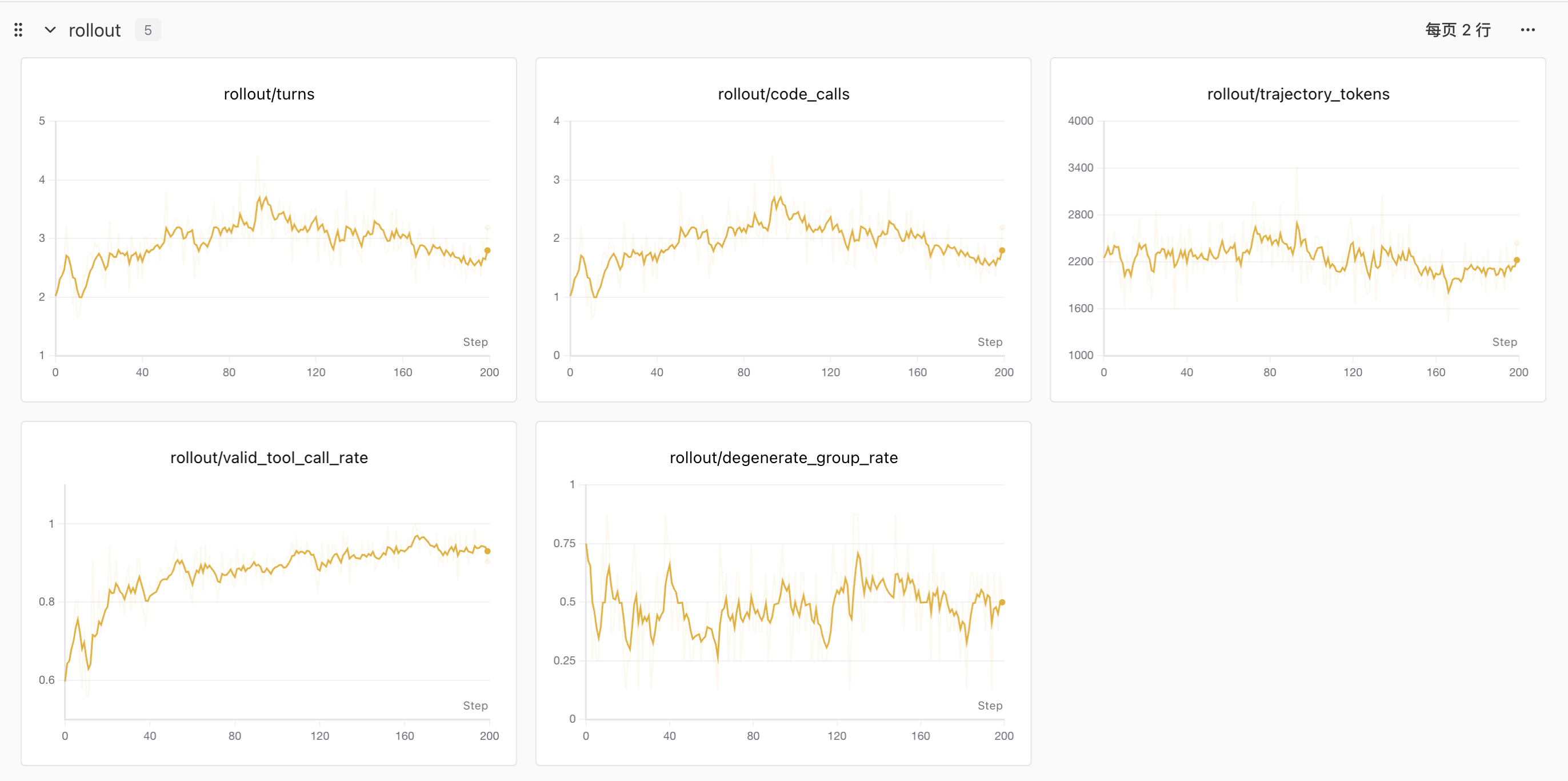
Task: Click the rollout section panel count badge 5
Action: pos(148,30)
